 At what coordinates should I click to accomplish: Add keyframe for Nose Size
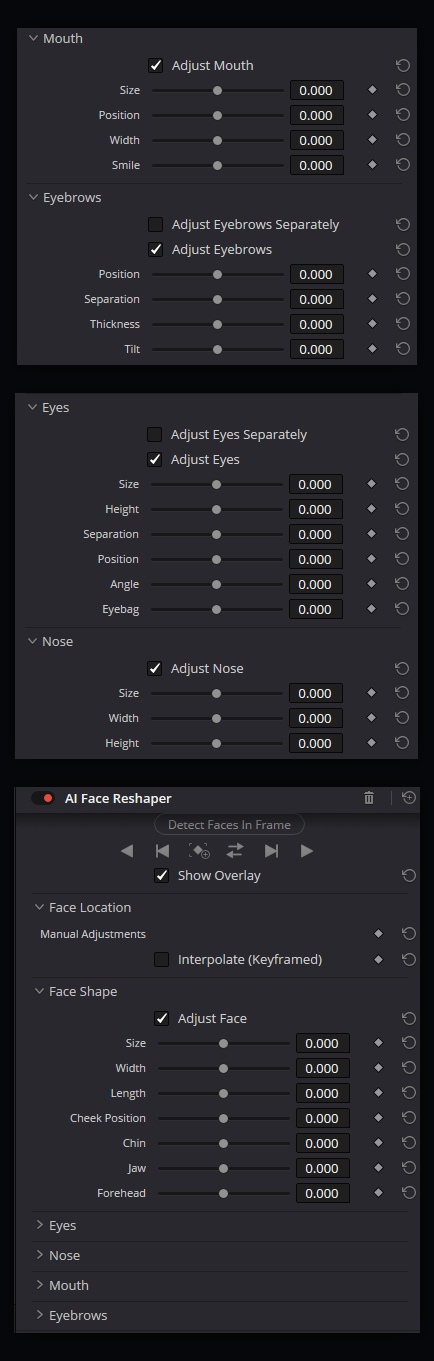371,693
